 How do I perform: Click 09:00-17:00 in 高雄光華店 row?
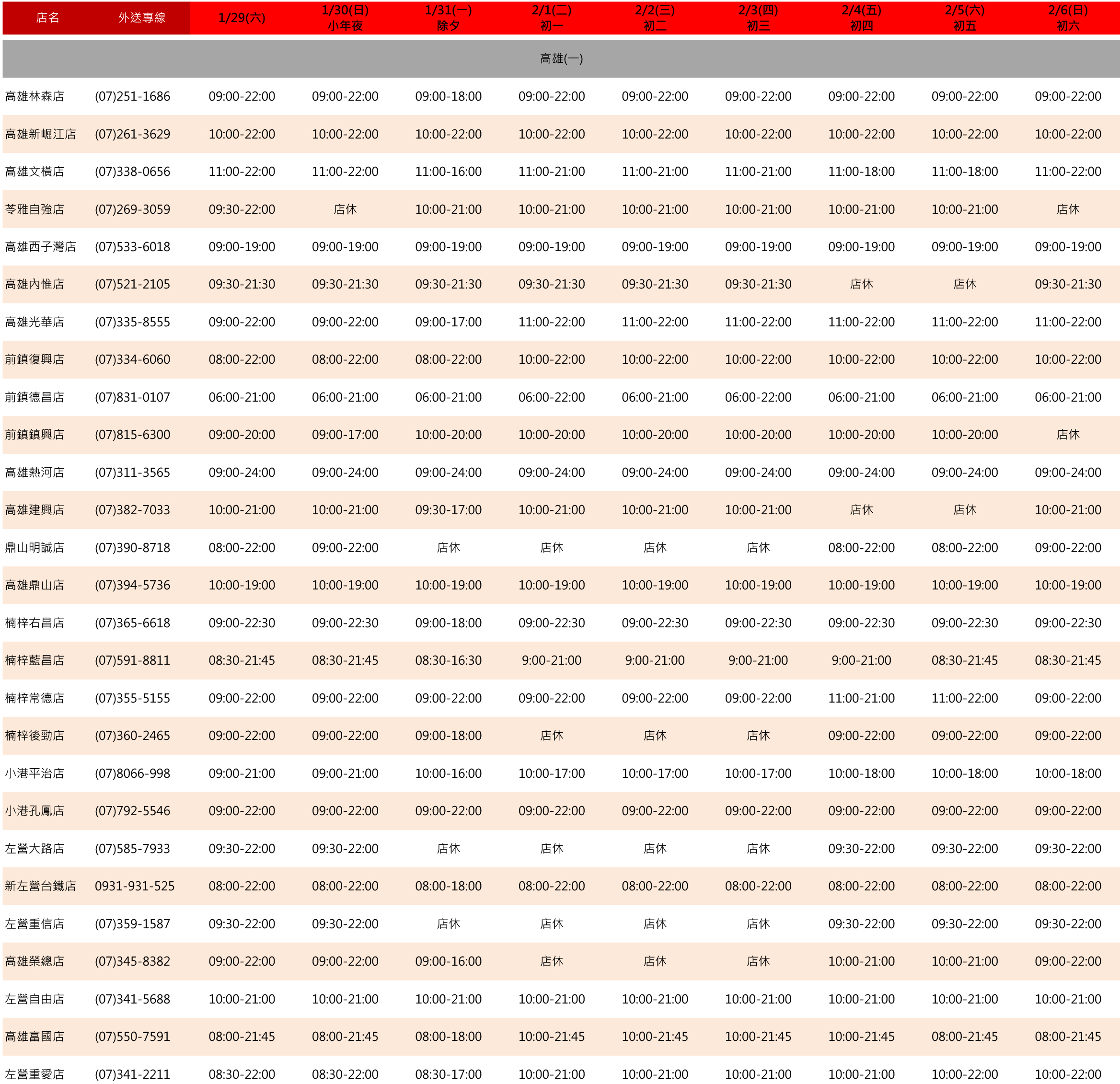[449, 322]
